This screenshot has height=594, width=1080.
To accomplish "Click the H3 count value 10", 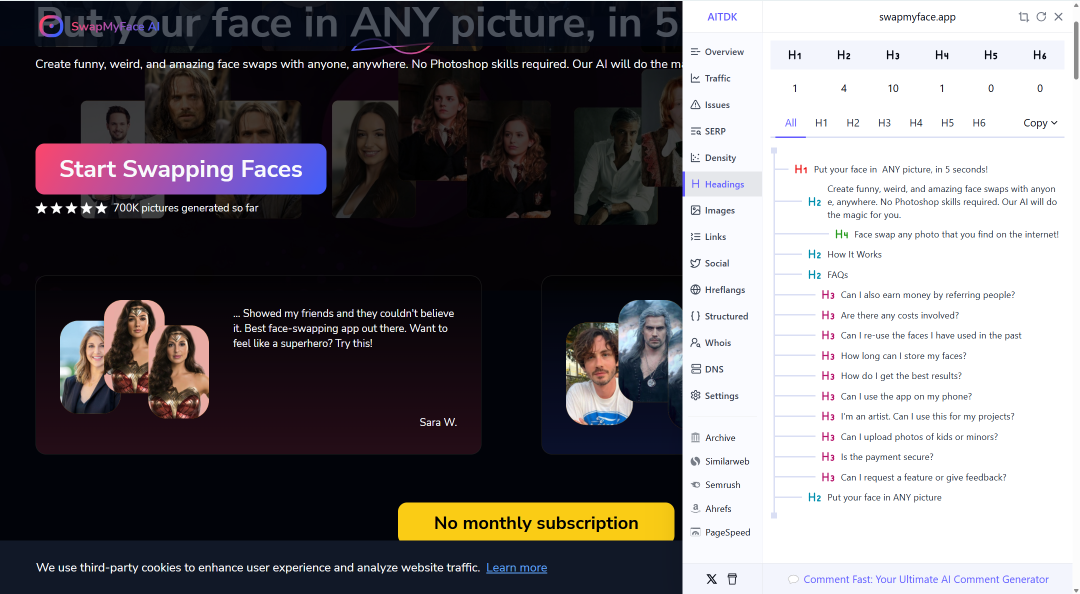I will click(x=893, y=88).
